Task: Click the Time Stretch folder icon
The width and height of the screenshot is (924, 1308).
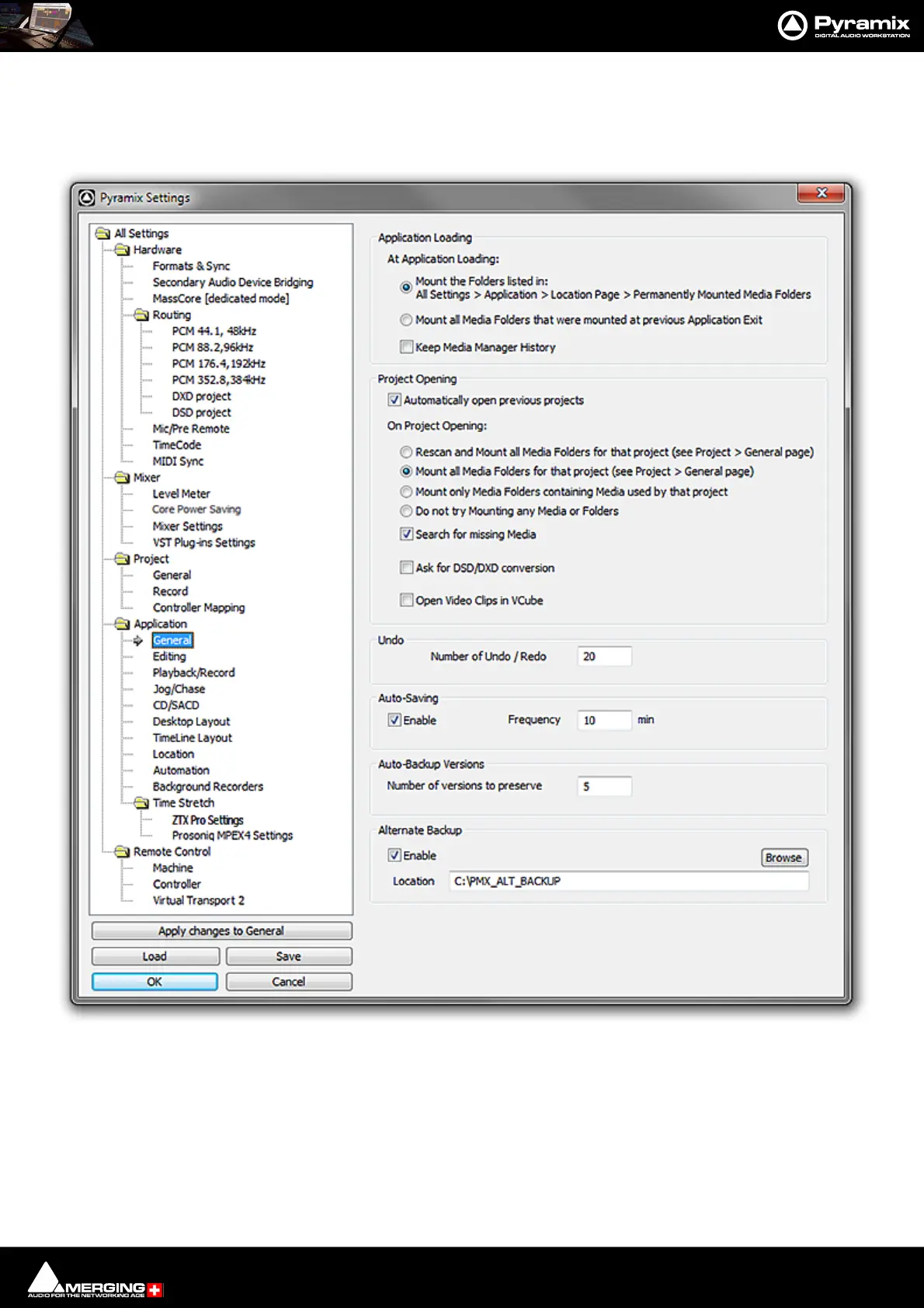Action: [x=141, y=802]
